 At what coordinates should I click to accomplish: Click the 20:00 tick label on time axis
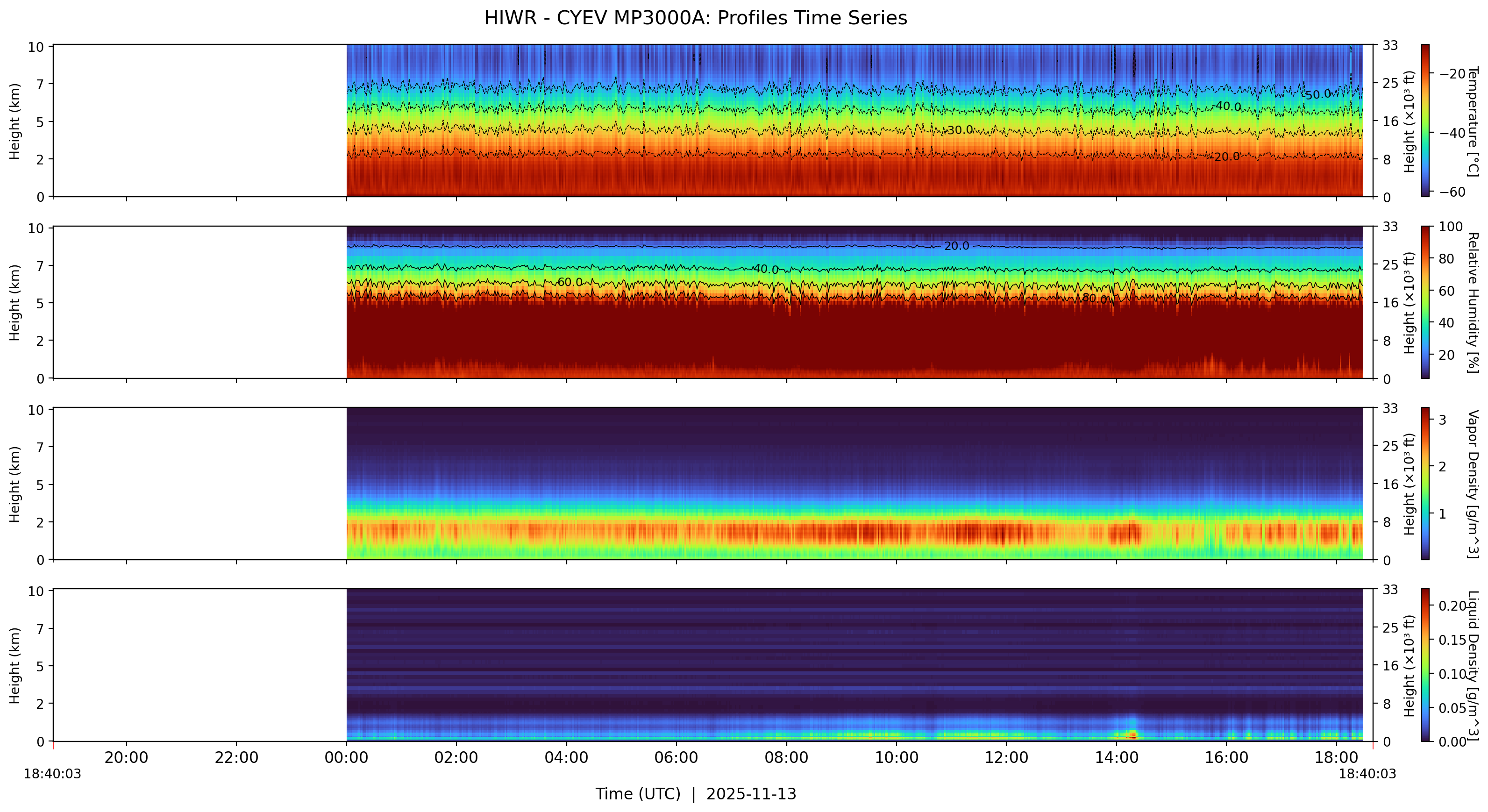[126, 758]
